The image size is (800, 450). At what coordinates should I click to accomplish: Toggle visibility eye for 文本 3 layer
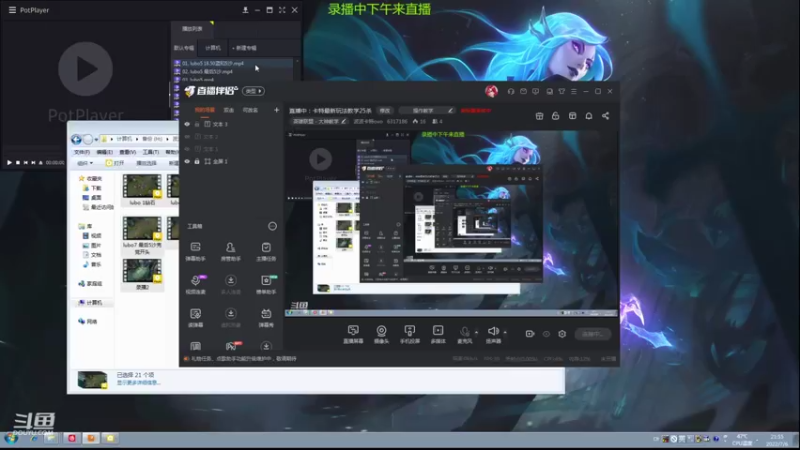tap(187, 124)
